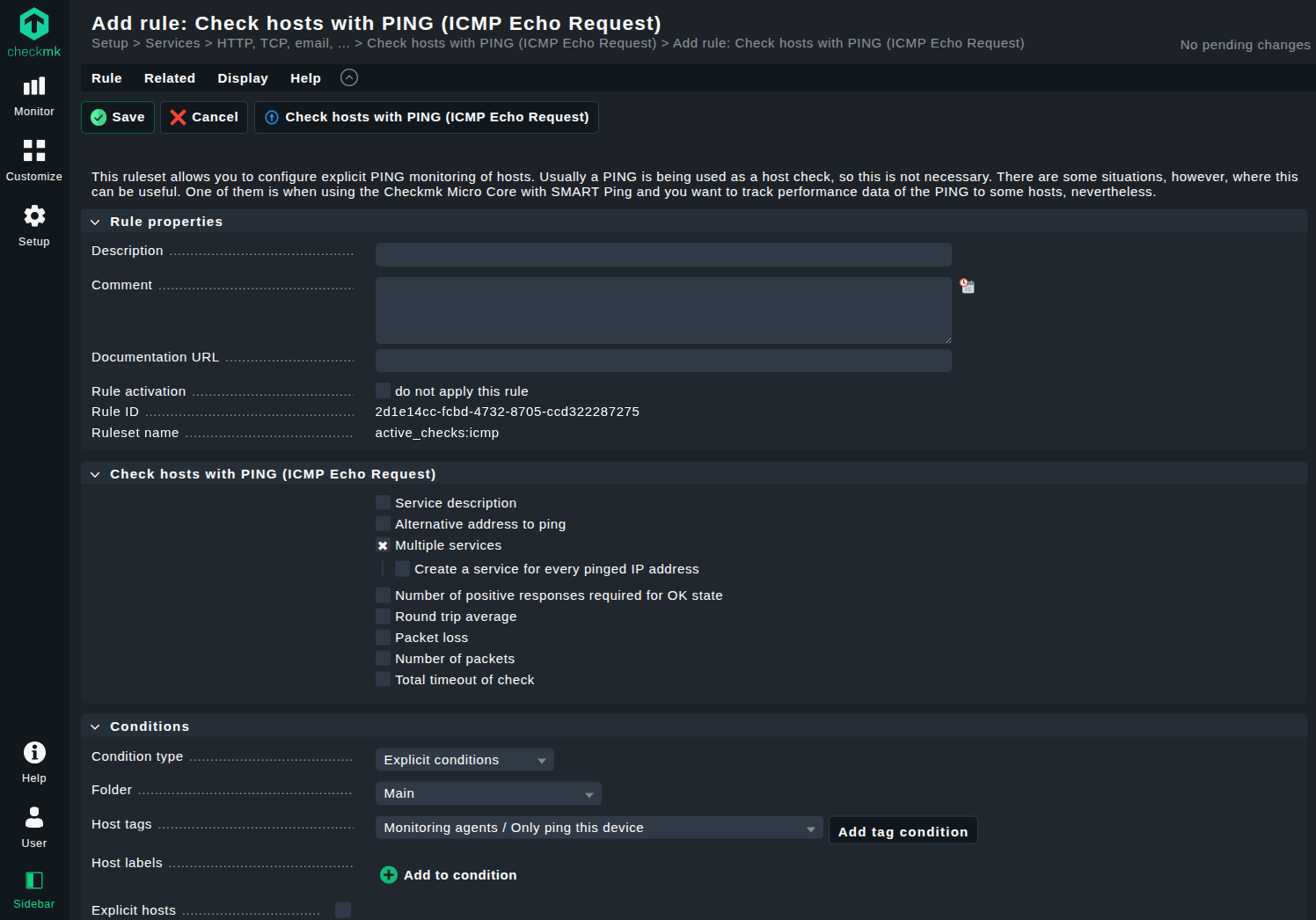The width and height of the screenshot is (1316, 920).
Task: Toggle the Explicit hosts checkbox
Action: 343,910
